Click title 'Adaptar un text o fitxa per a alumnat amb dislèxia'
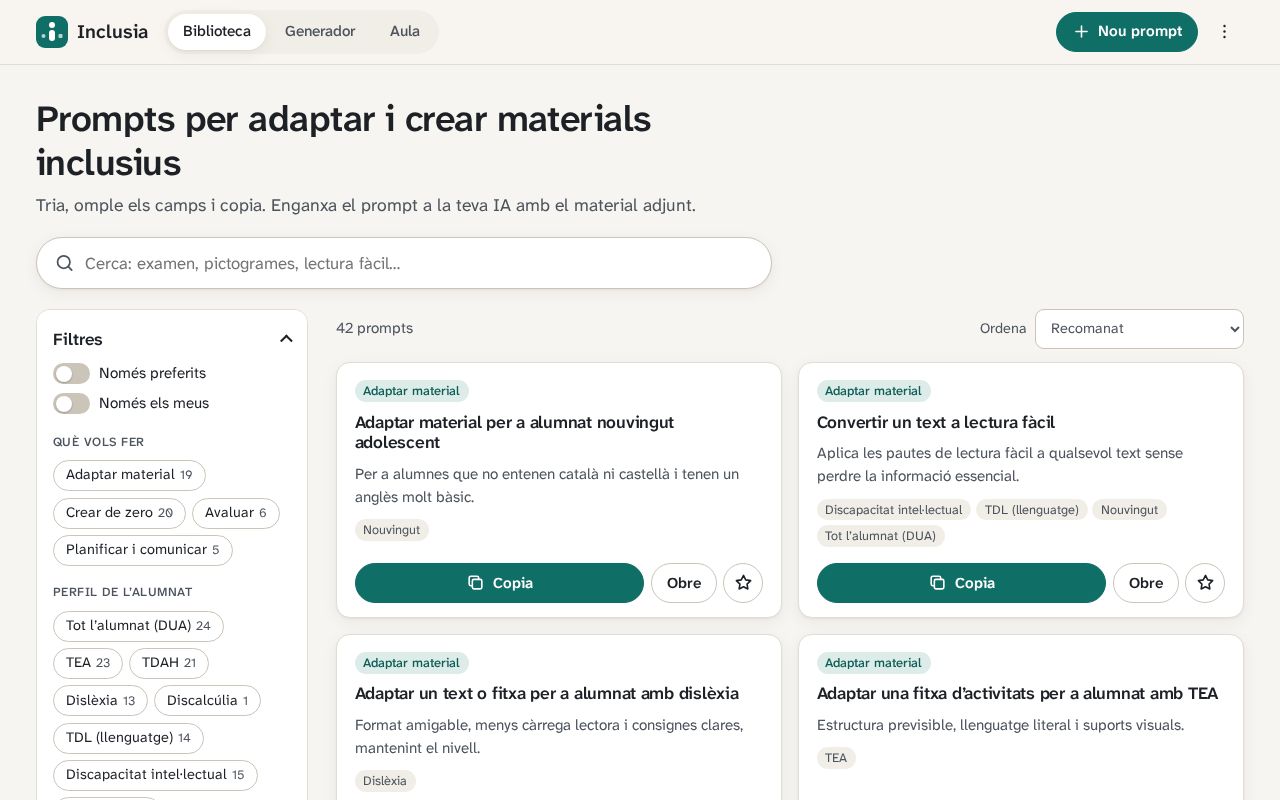 (547, 694)
